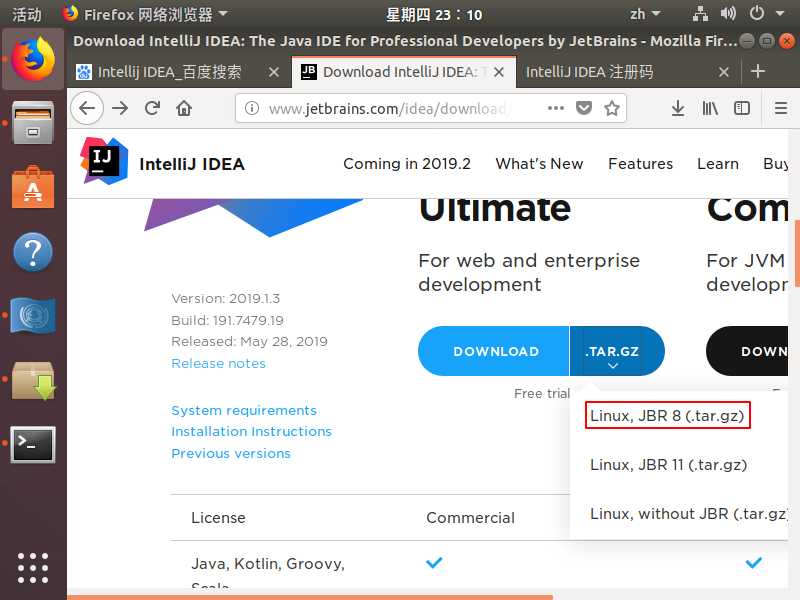Image resolution: width=800 pixels, height=600 pixels.
Task: Click the Version: 2019.1.3 text
Action: 226,298
